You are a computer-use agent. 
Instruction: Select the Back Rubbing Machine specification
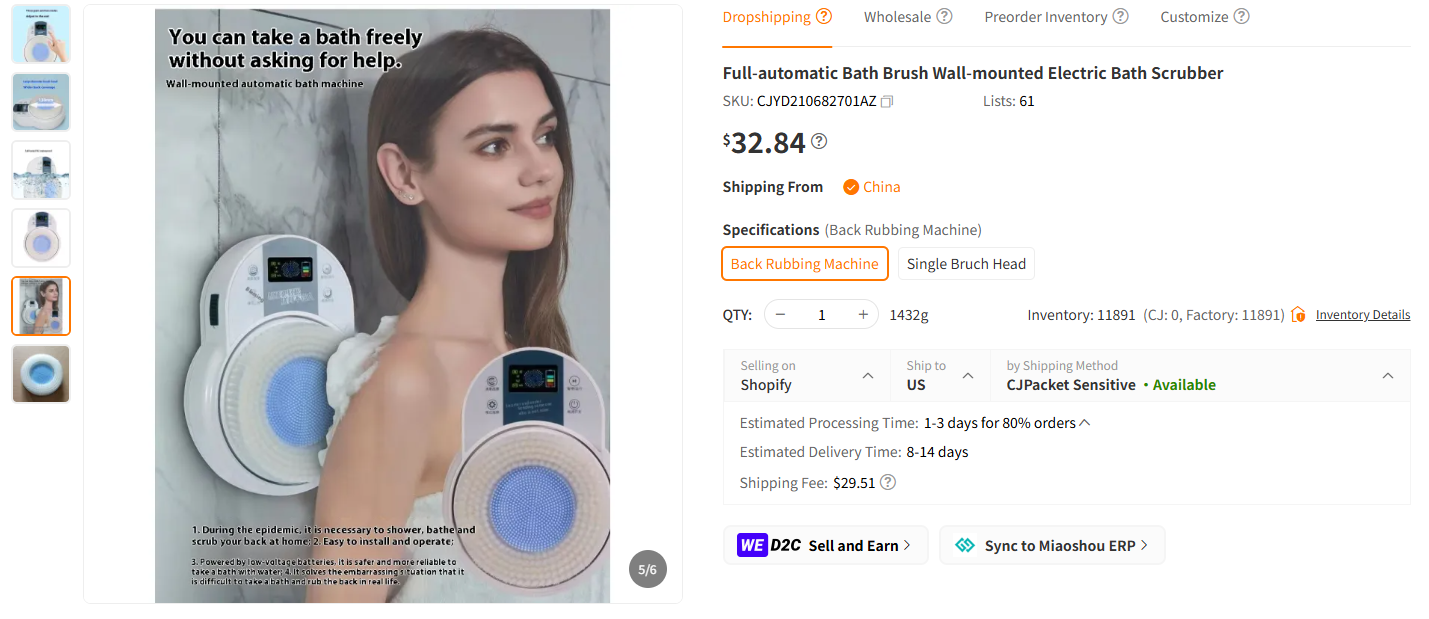tap(805, 263)
